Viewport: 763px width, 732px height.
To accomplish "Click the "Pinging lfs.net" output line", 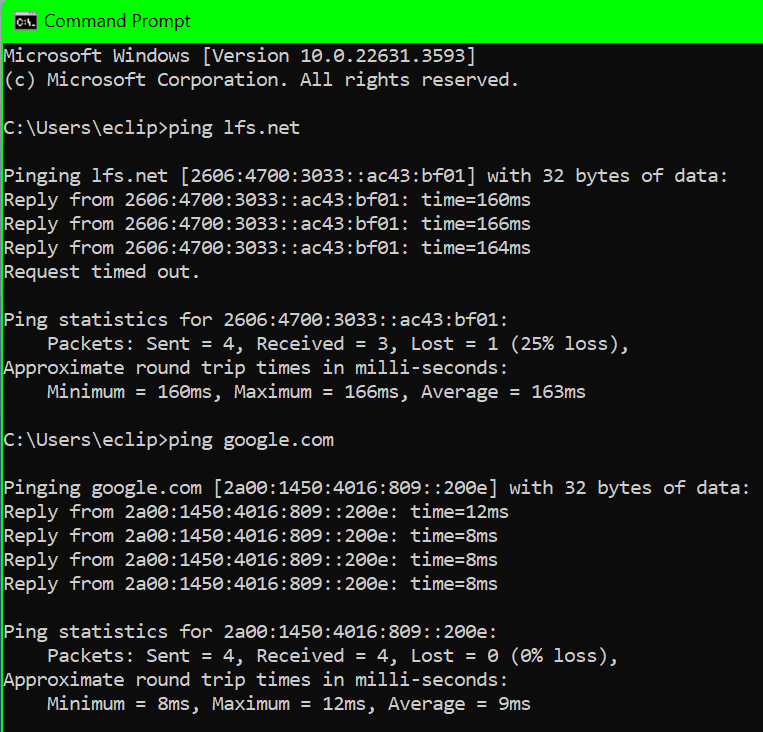I will point(365,176).
